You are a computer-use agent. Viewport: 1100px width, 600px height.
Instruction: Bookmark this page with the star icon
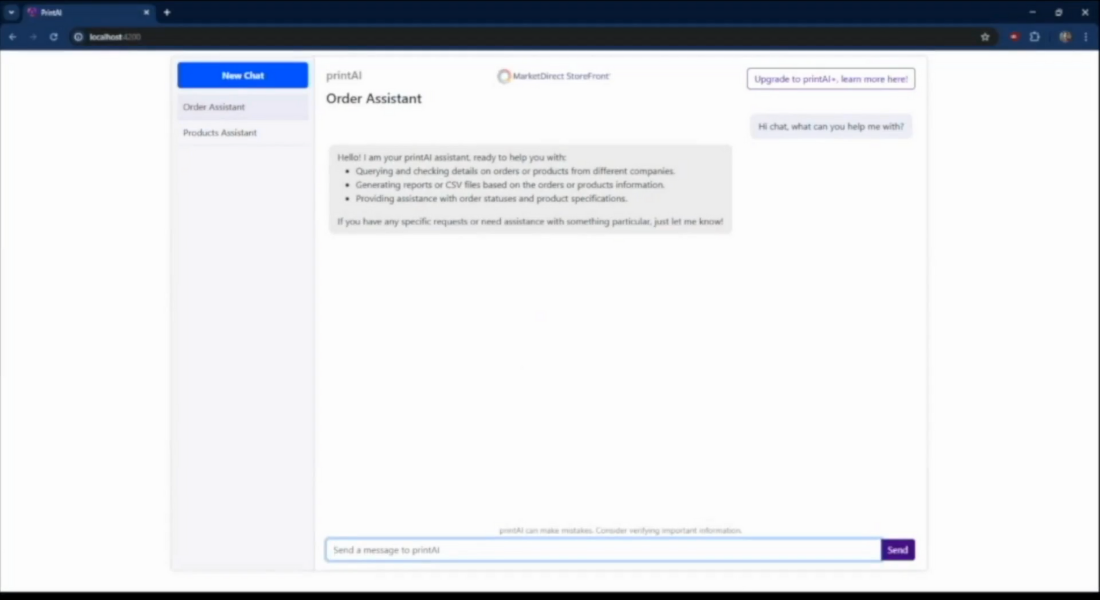[985, 37]
